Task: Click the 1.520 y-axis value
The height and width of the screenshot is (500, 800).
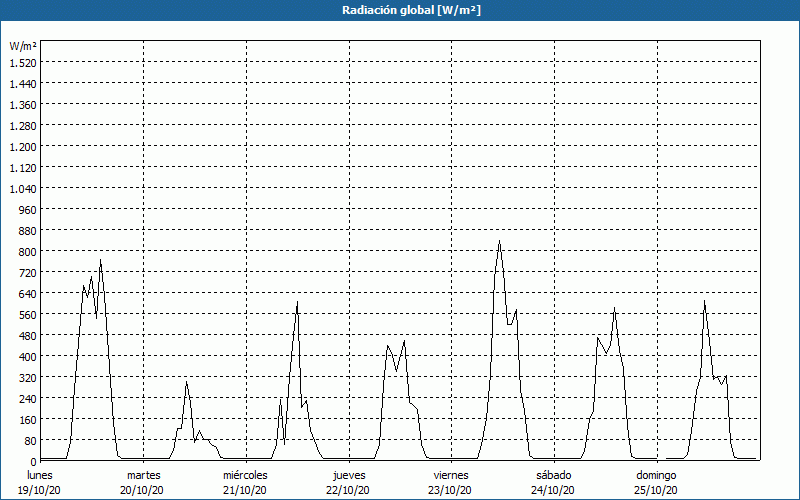Action: pyautogui.click(x=23, y=62)
